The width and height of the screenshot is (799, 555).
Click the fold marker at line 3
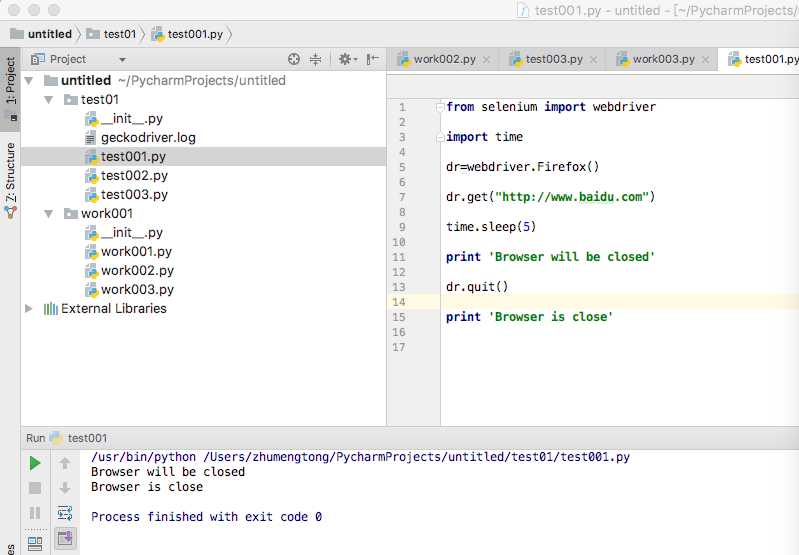coord(440,137)
